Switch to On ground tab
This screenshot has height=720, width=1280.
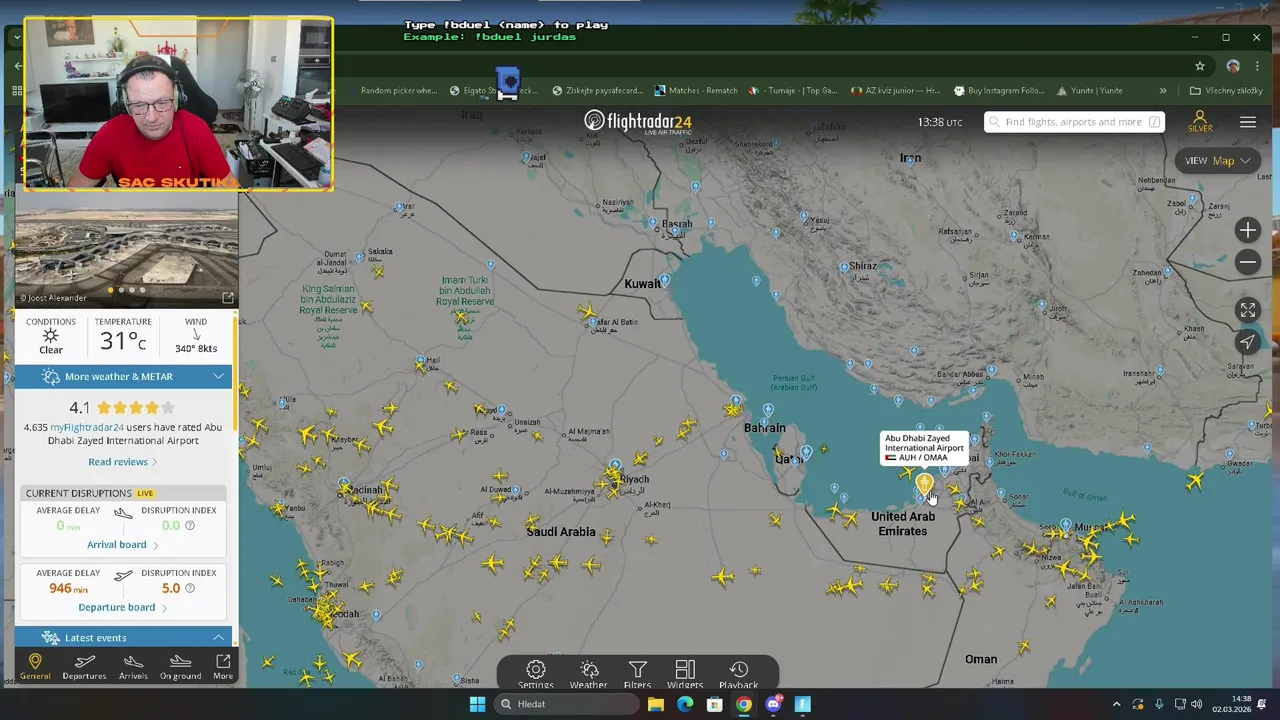[180, 667]
